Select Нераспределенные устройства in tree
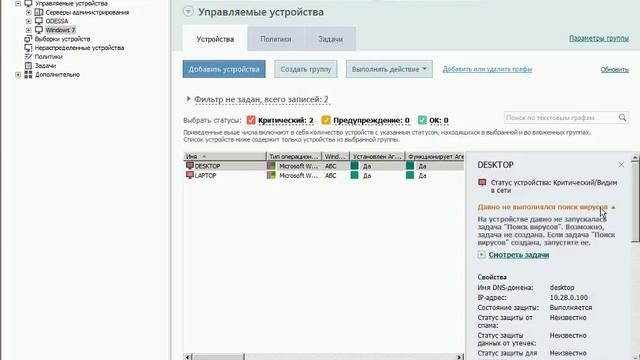The width and height of the screenshot is (640, 360). 80,48
